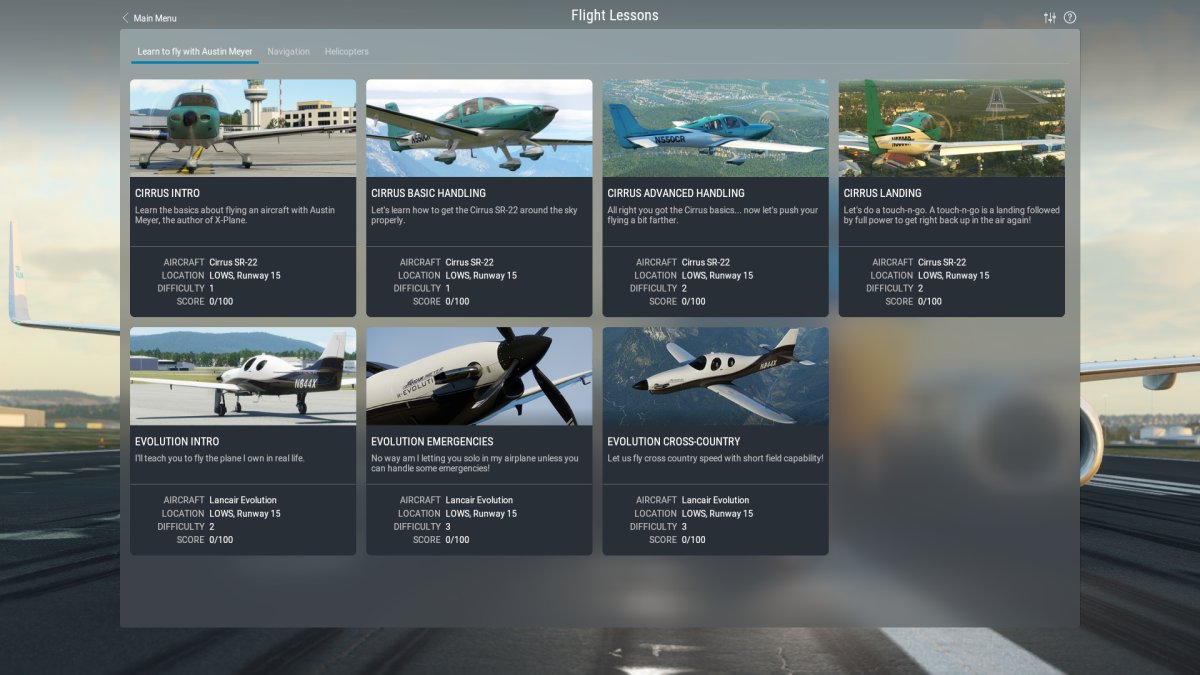Click the LOWS, Runway 15 location in Evolution Cross-Country
This screenshot has height=675, width=1200.
(717, 513)
